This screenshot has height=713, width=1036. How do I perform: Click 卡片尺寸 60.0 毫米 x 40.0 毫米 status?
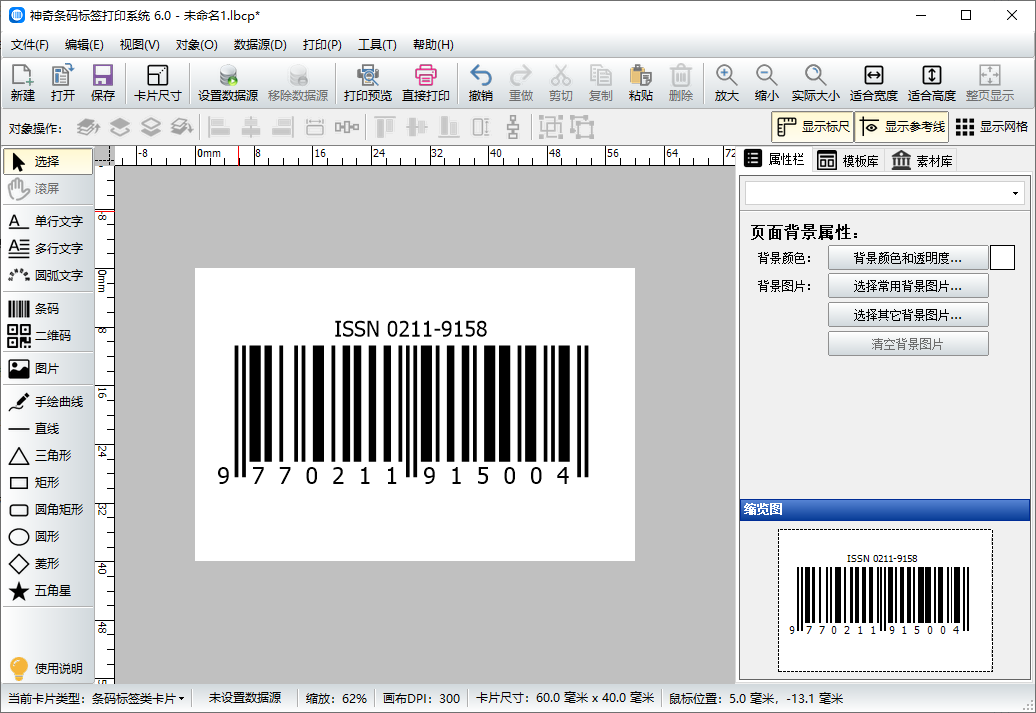click(x=564, y=698)
